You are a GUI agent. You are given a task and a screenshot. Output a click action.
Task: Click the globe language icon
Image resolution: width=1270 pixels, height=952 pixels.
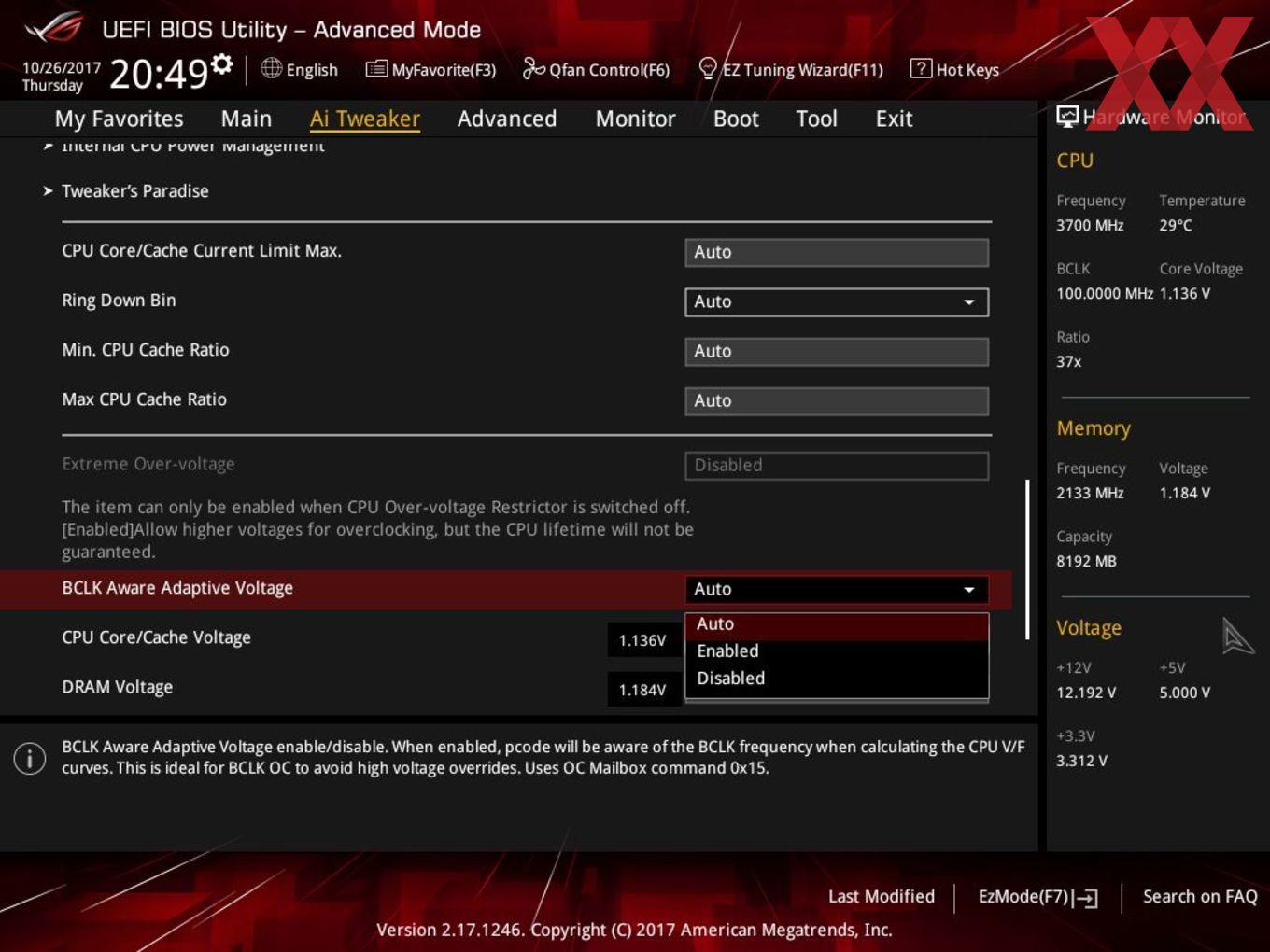271,68
